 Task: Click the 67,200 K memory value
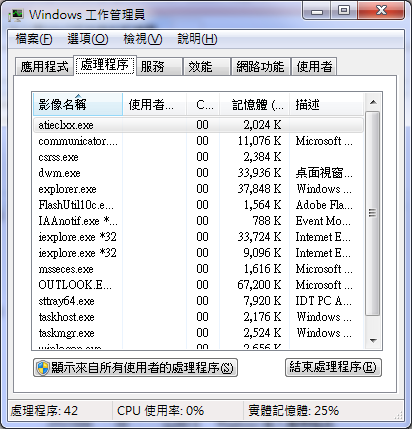click(x=259, y=285)
